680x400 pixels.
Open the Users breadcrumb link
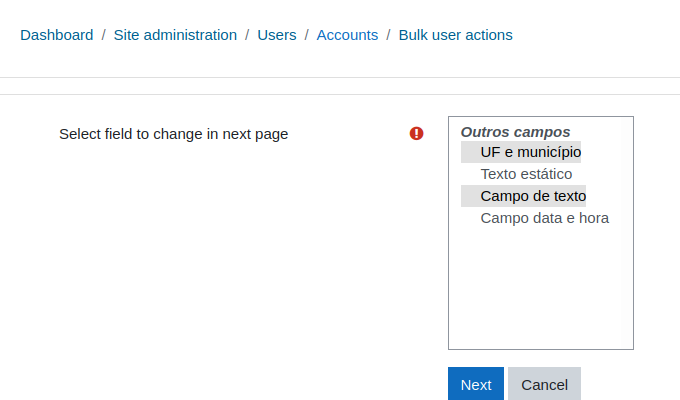tap(277, 35)
